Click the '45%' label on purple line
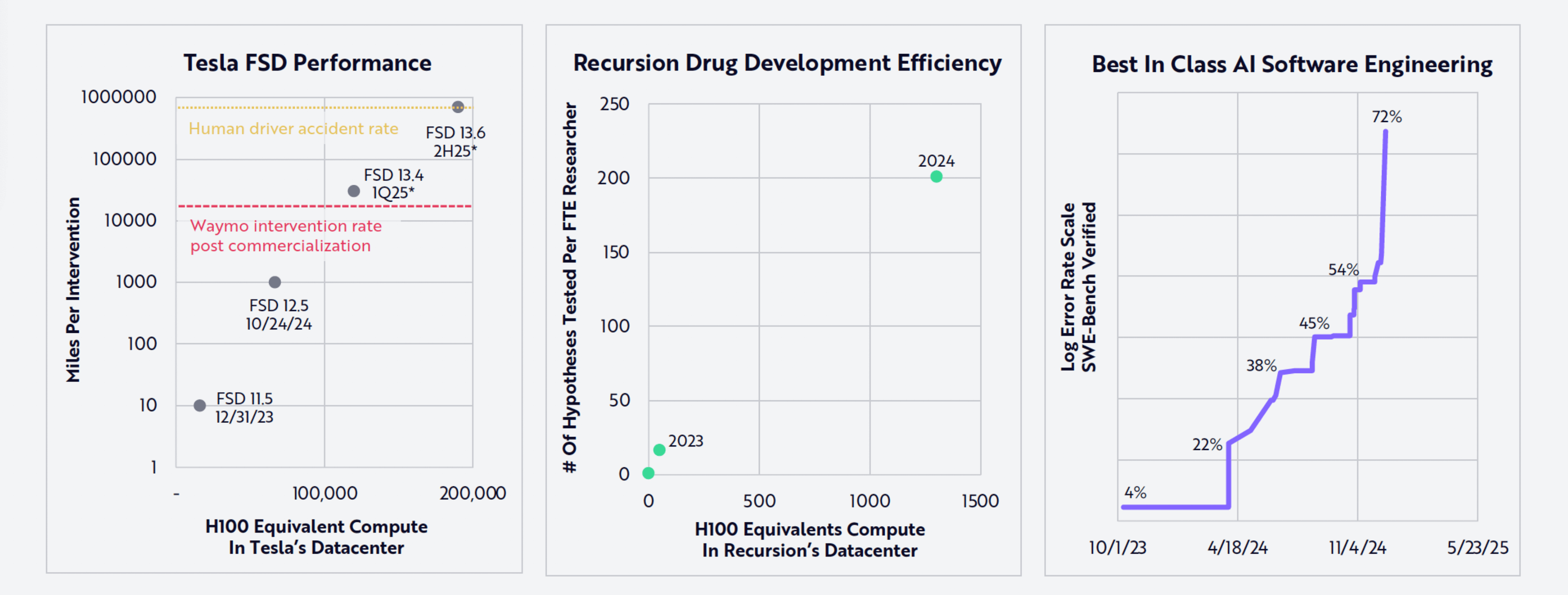This screenshot has width=1568, height=595. [1314, 324]
